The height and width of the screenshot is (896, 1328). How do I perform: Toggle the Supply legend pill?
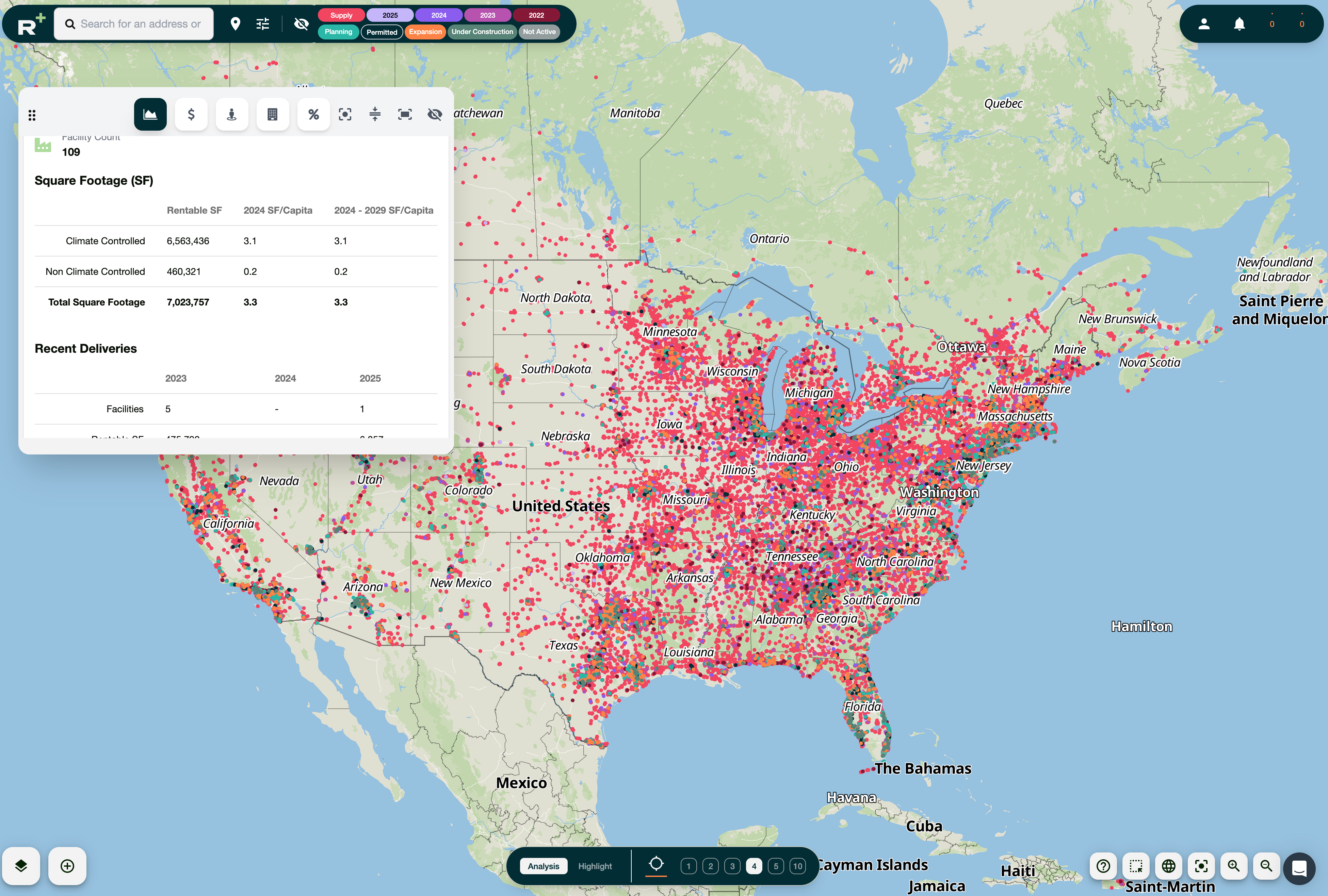point(341,15)
